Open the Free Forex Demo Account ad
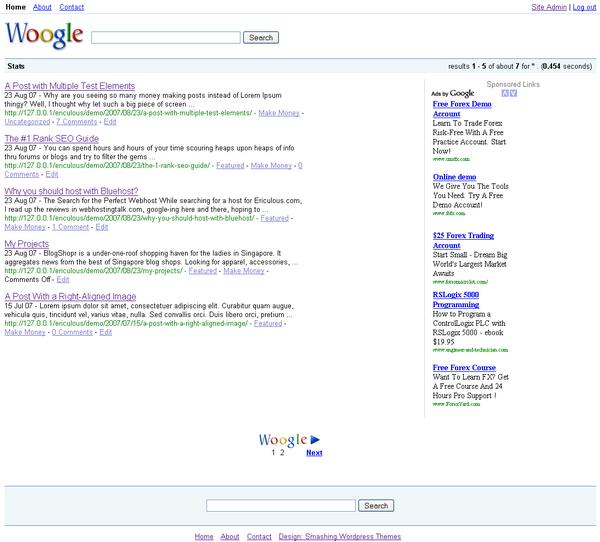This screenshot has width=600, height=542. [x=462, y=109]
